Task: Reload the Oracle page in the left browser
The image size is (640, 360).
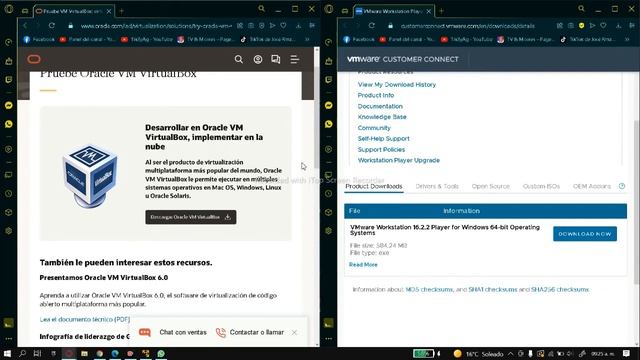Action: click(52, 25)
